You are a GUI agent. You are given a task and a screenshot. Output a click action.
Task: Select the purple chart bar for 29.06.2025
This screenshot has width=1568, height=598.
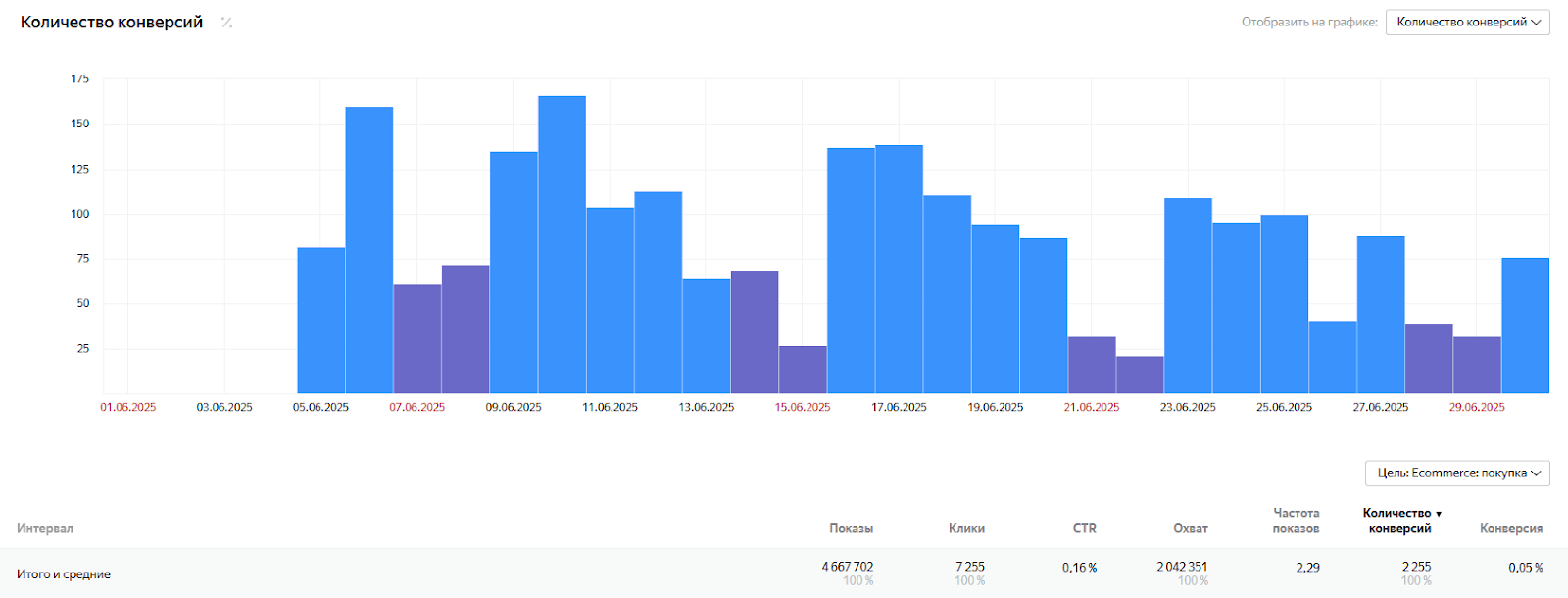pyautogui.click(x=1477, y=365)
